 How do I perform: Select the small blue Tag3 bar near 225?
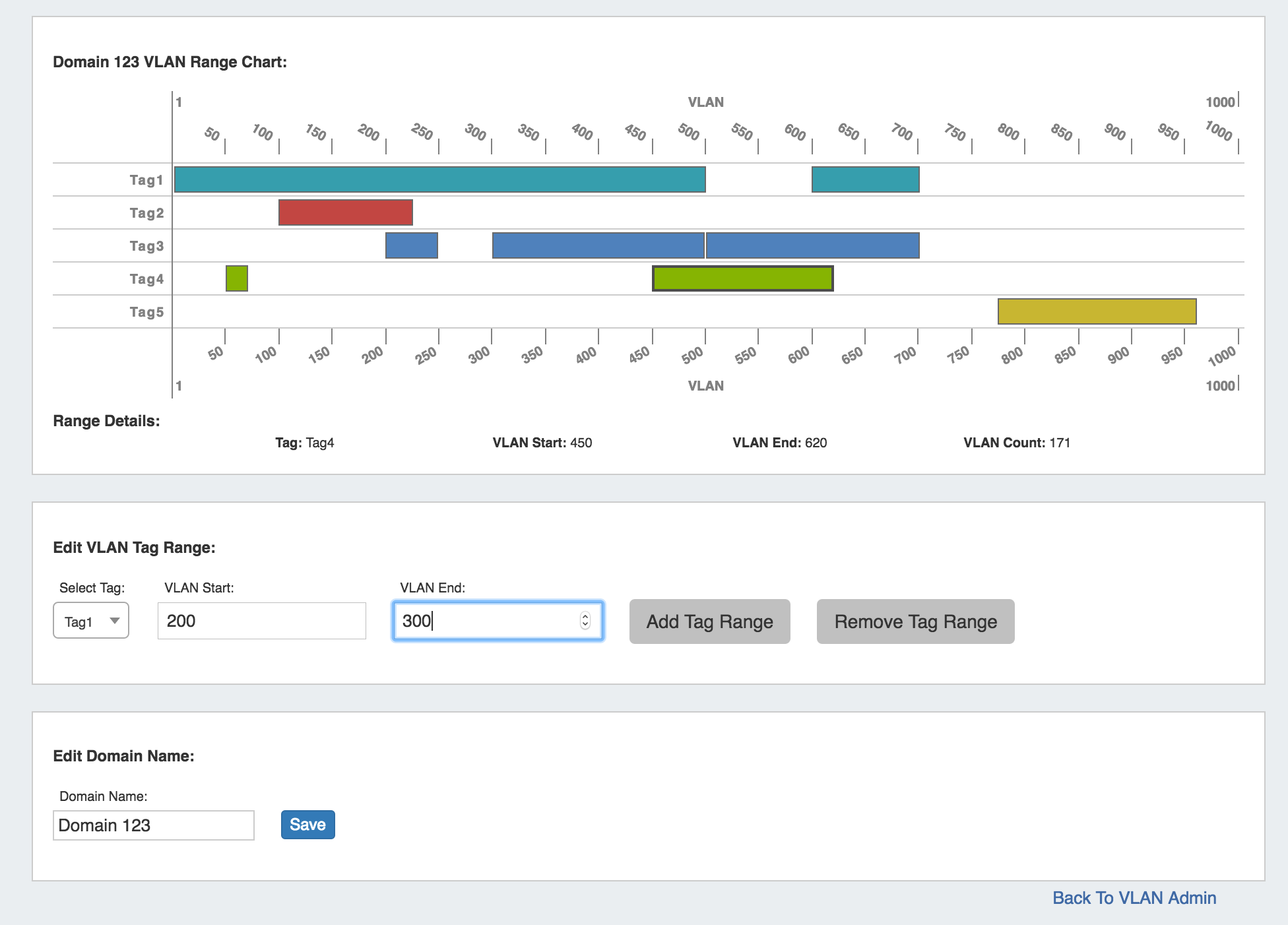411,245
